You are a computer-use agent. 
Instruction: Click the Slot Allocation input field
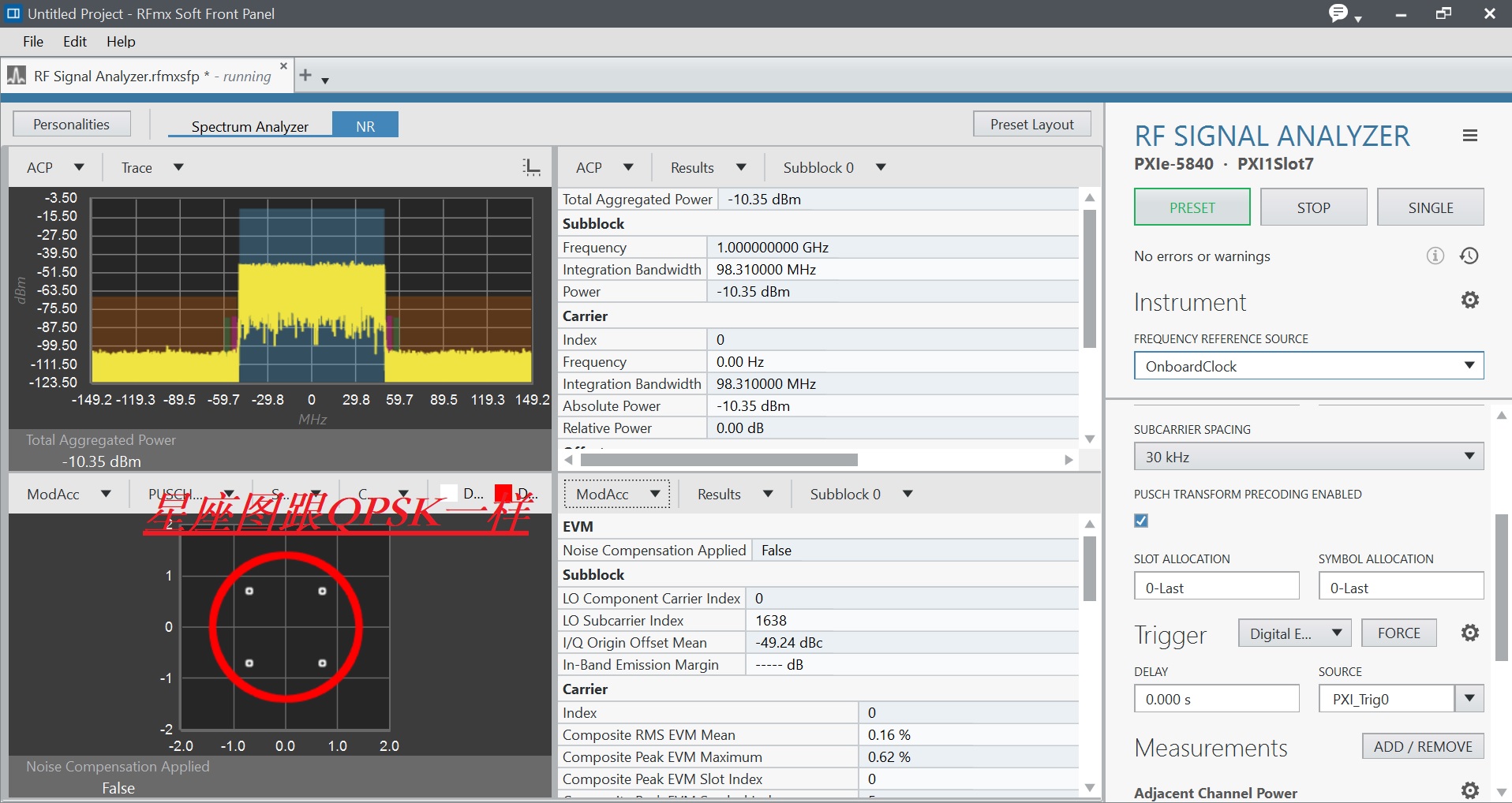(x=1216, y=587)
